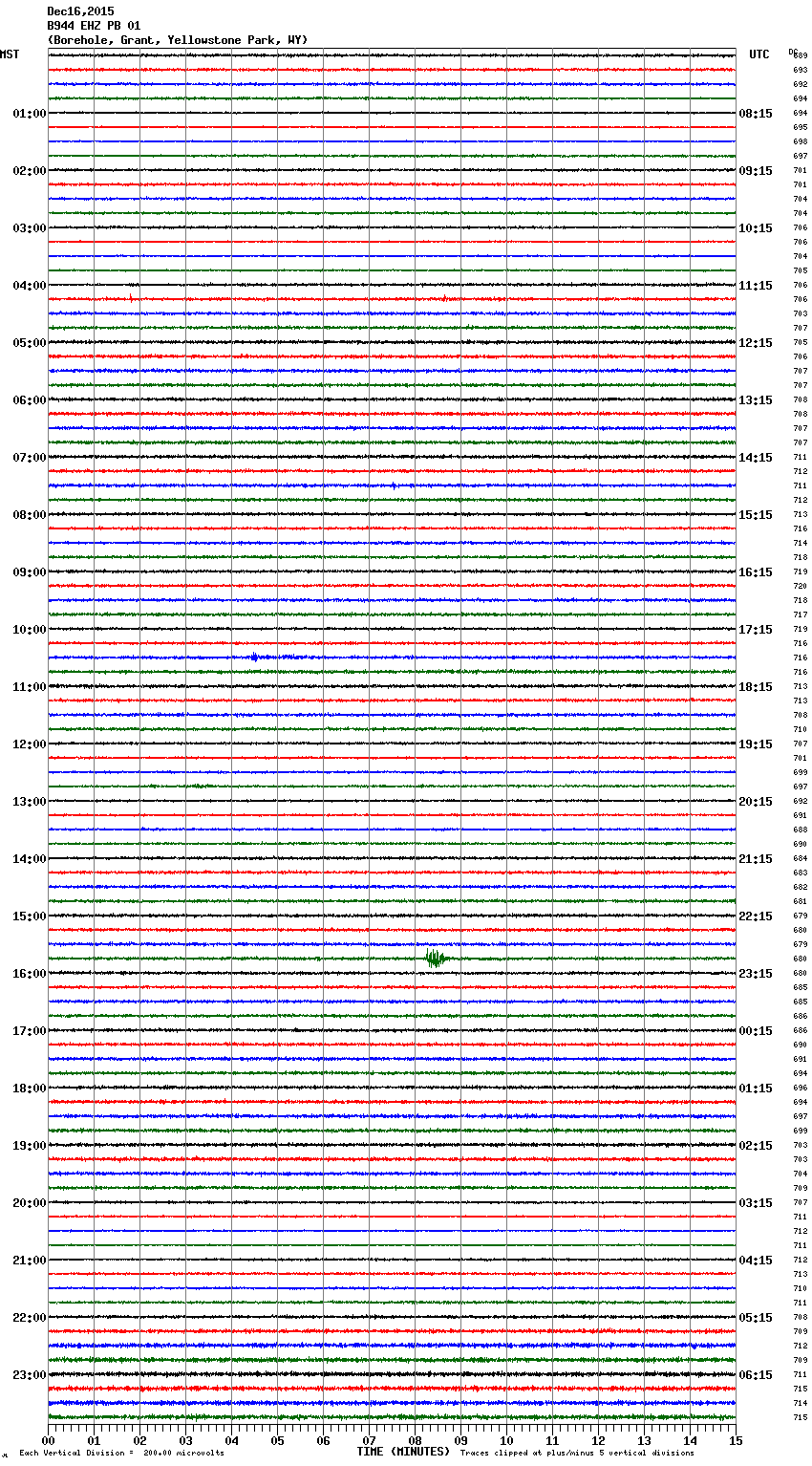Select the 22:00 MST row label
Viewport: 812px width, 1466px height.
click(x=29, y=1318)
